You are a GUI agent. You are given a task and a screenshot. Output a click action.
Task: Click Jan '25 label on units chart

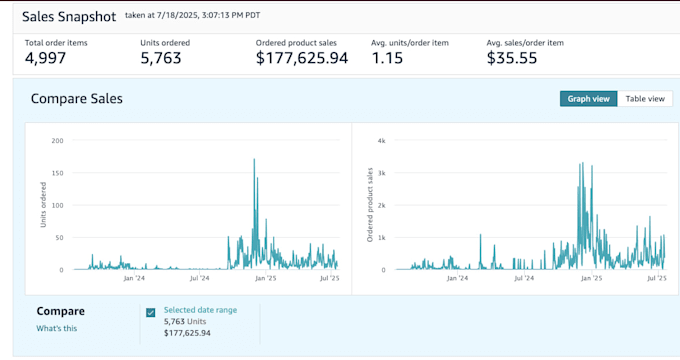[x=265, y=278]
